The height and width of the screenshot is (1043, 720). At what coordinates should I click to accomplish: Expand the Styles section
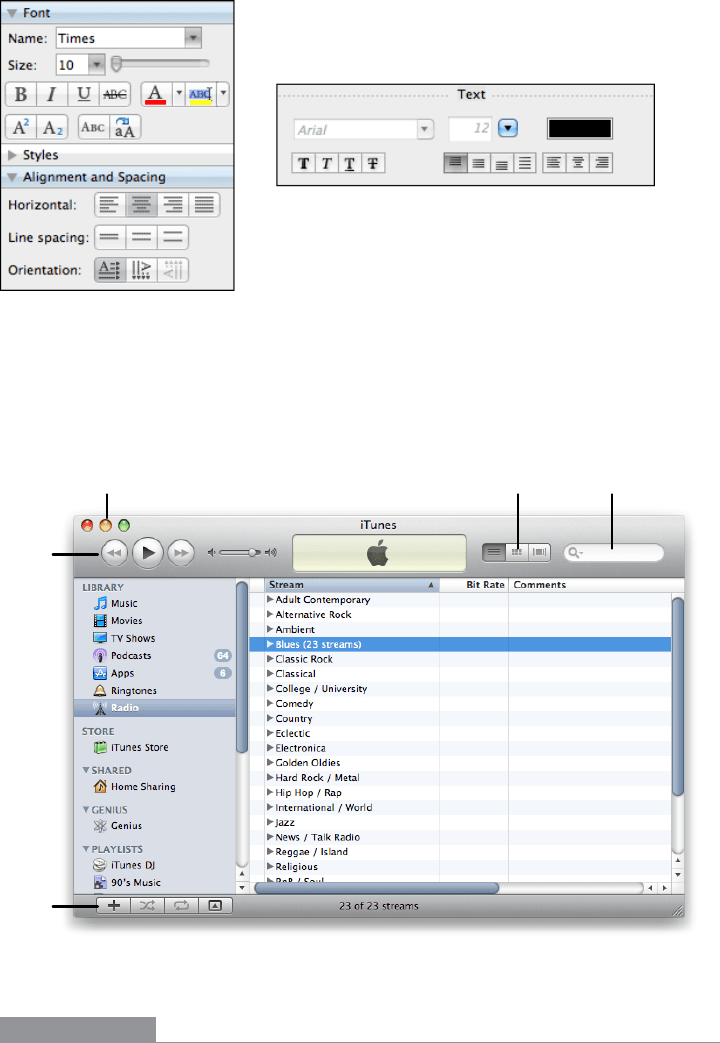[x=12, y=155]
